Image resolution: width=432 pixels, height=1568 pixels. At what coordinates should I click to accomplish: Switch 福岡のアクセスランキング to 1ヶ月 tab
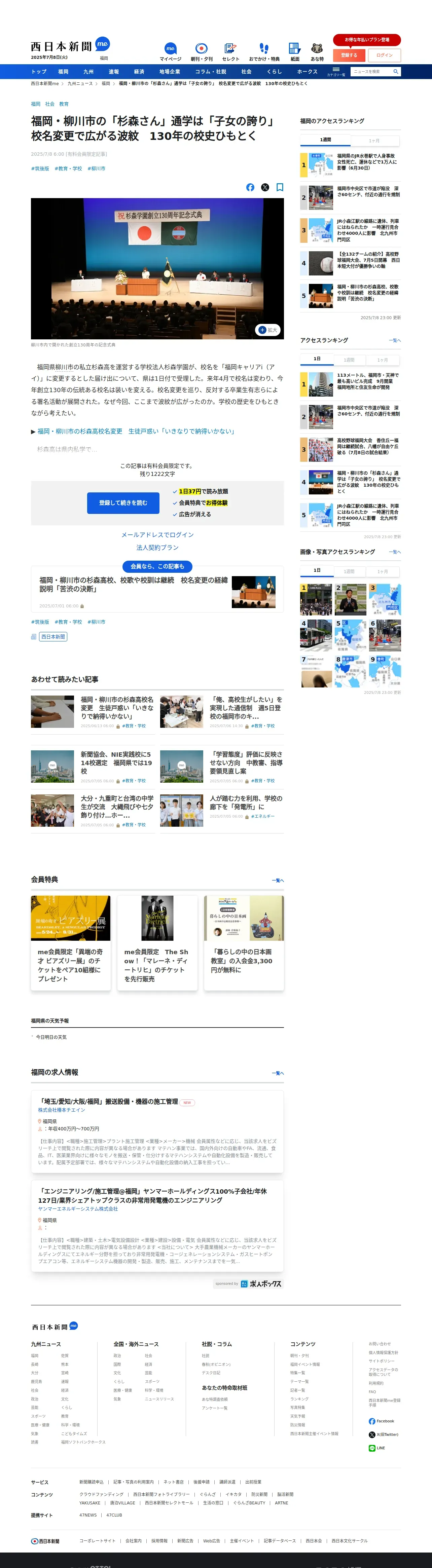[374, 141]
